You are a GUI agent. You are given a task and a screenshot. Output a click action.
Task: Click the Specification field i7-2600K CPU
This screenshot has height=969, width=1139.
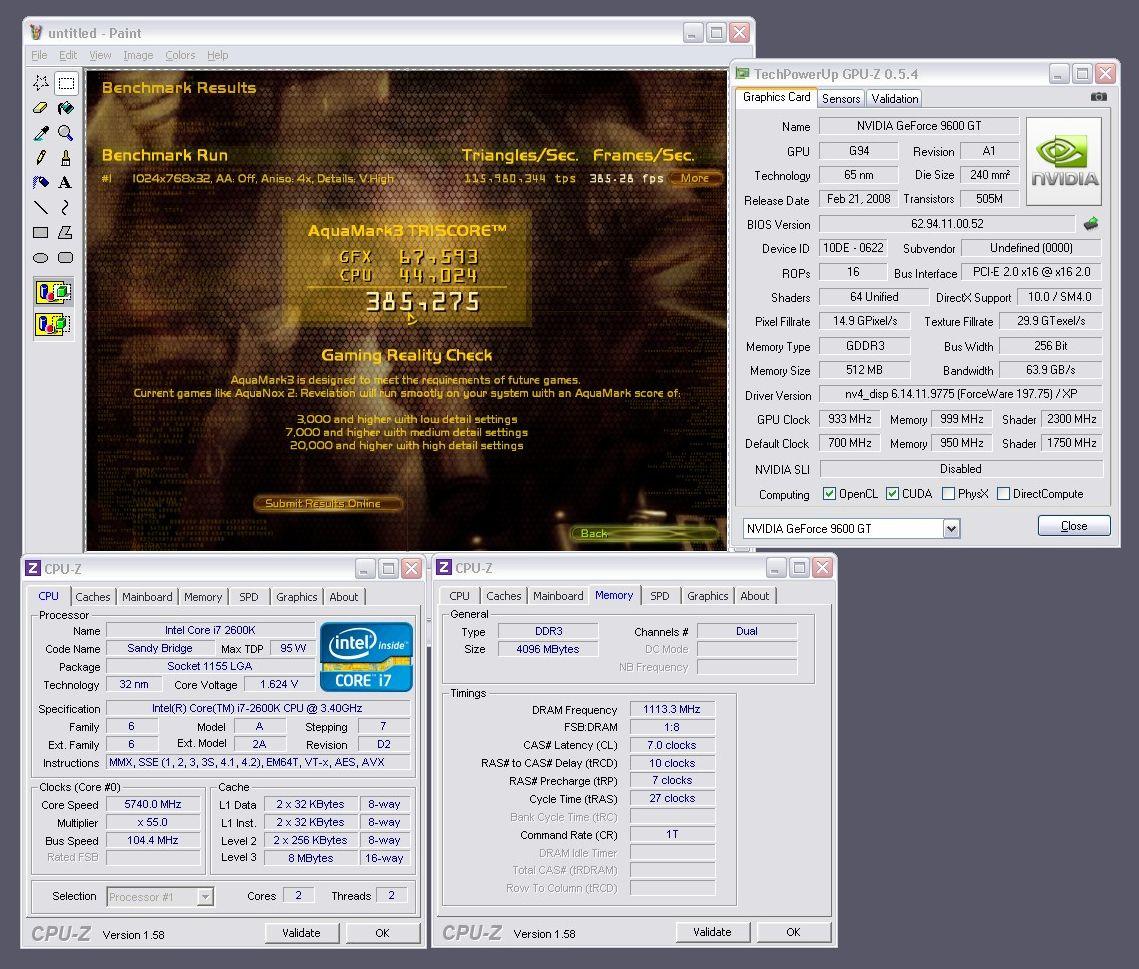[258, 708]
